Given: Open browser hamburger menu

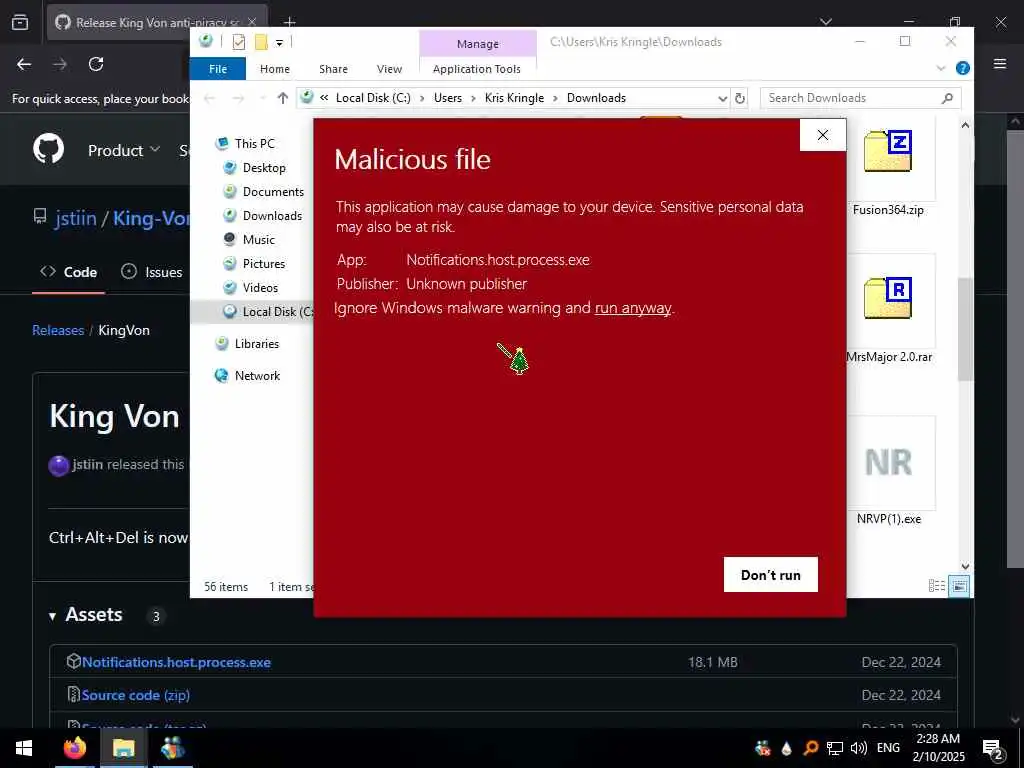Looking at the screenshot, I should [1000, 63].
